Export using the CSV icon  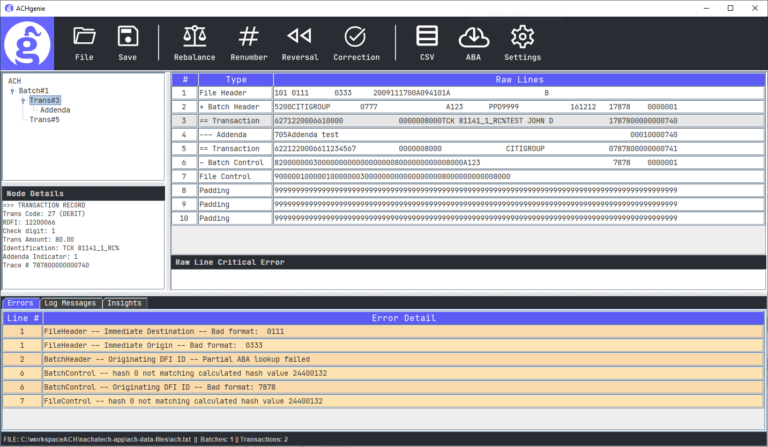click(x=427, y=37)
